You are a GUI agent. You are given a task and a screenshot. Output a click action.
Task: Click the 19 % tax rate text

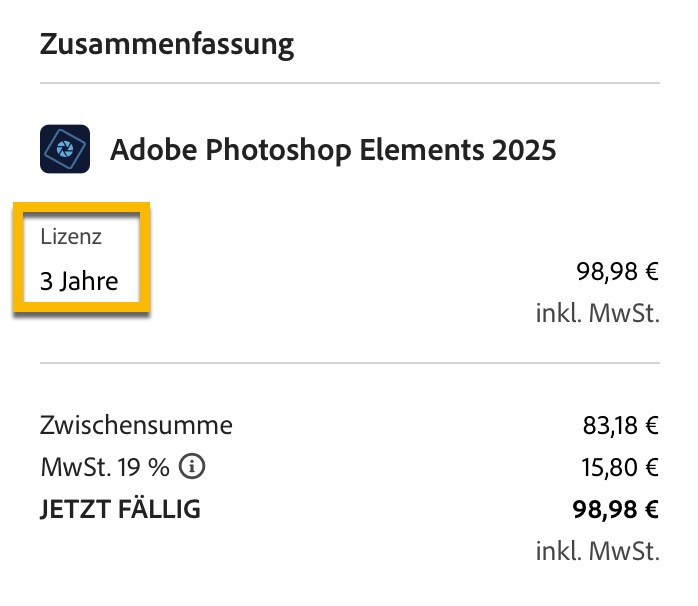[150, 467]
